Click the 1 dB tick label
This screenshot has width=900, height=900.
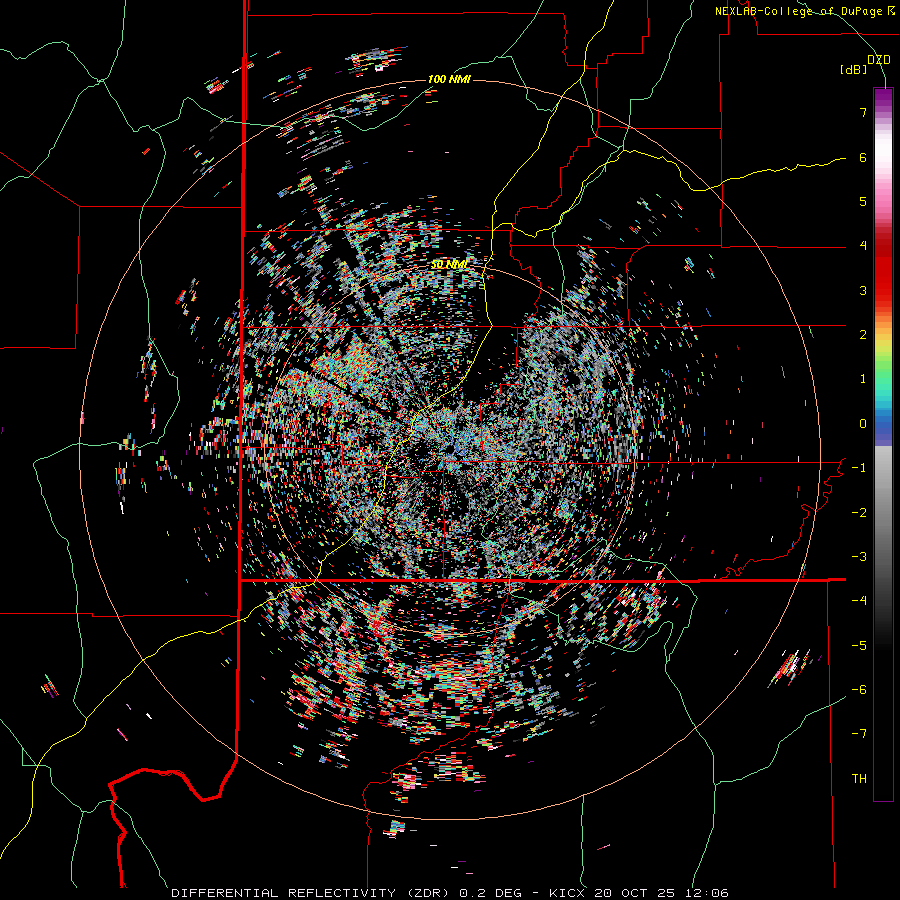863,379
